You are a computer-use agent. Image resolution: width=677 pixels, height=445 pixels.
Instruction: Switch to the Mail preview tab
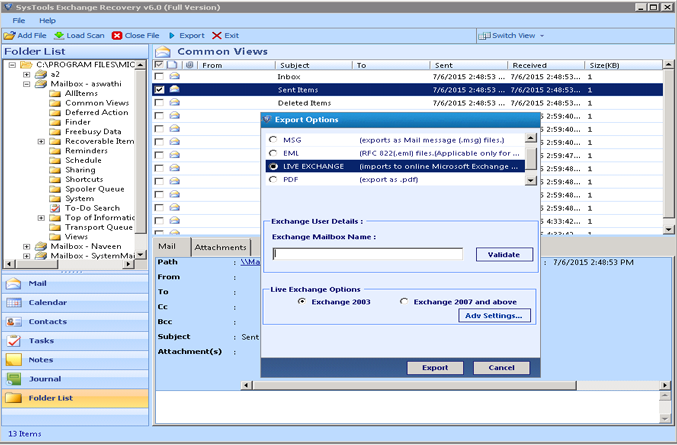171,246
